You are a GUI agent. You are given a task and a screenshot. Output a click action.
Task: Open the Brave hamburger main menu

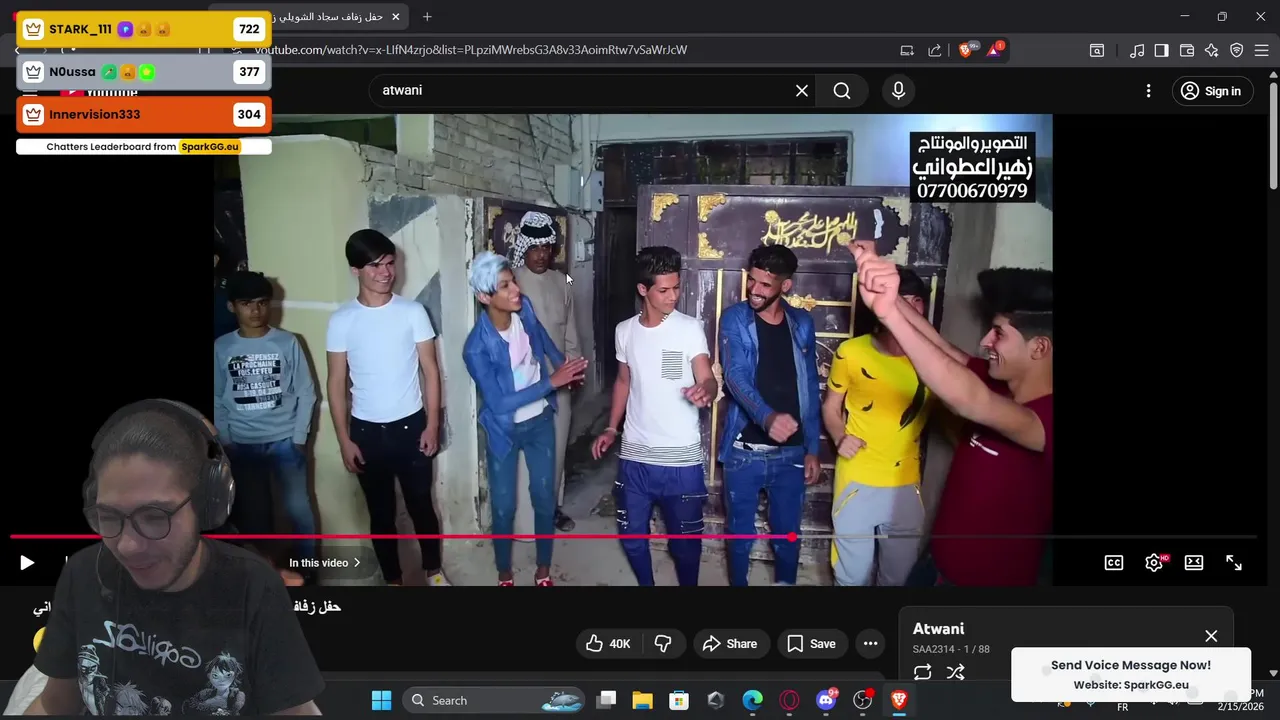point(1261,50)
